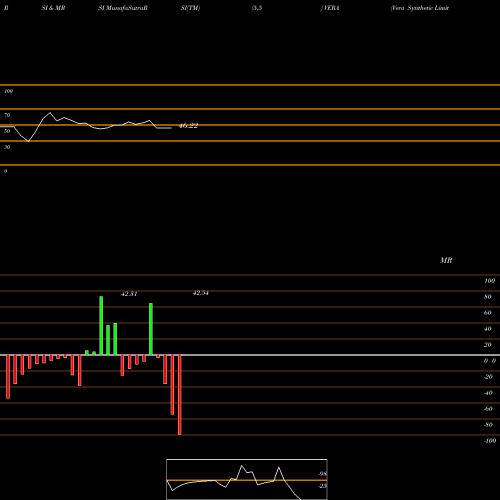Click the RSI axis label 70
Screen dimensions: 500x500
[7, 115]
